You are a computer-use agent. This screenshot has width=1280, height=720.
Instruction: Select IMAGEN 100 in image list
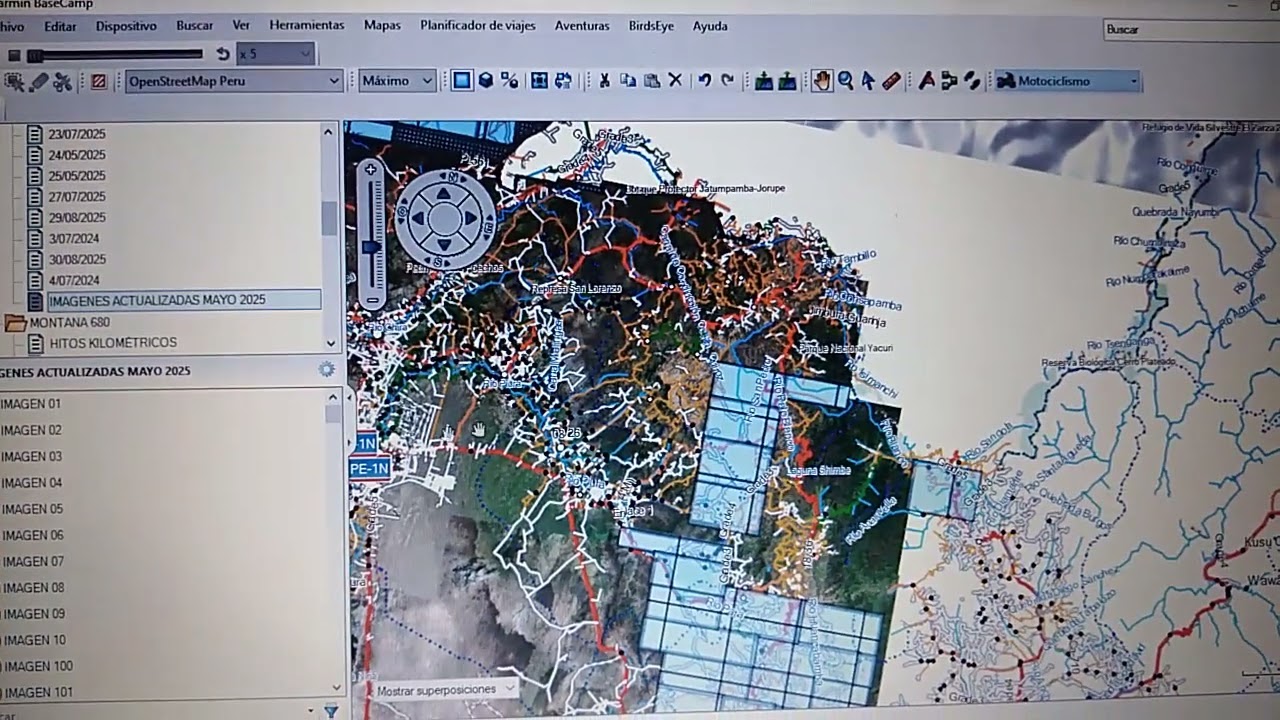[37, 666]
